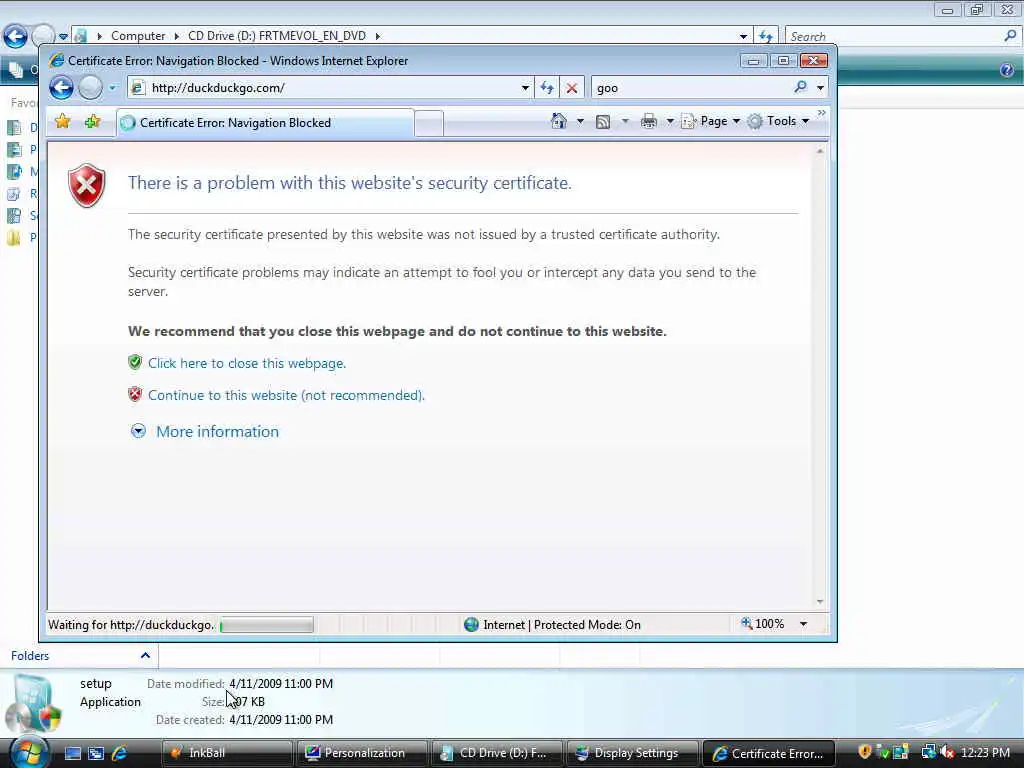The image size is (1024, 768).
Task: Open recent pages dropdown beside forward button
Action: pyautogui.click(x=112, y=88)
